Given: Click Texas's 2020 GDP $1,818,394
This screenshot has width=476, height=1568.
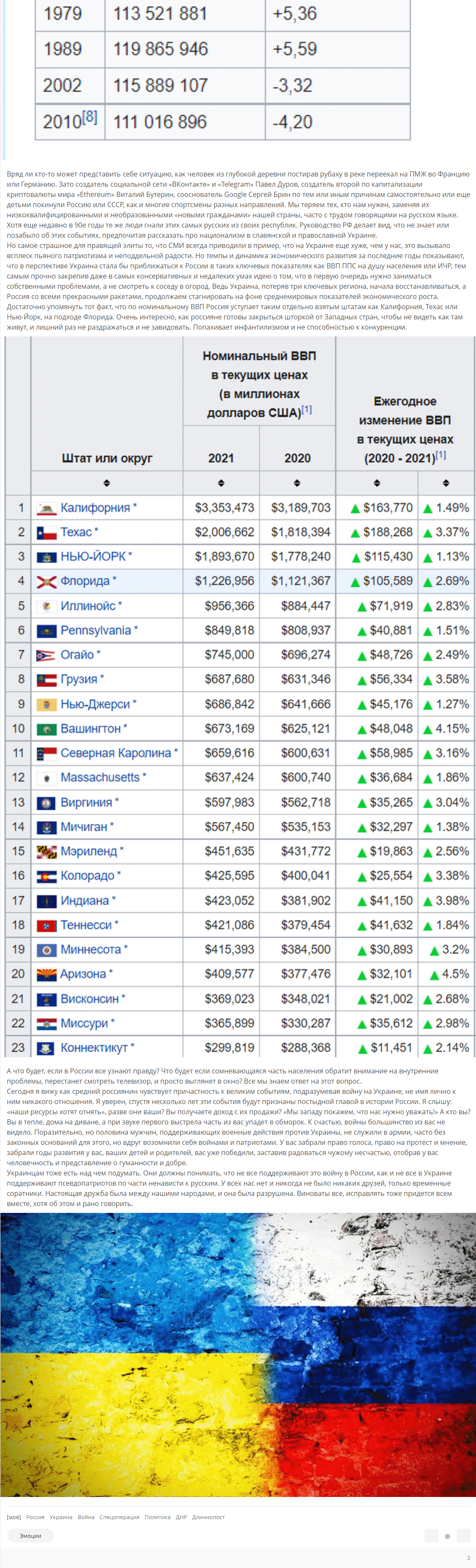Looking at the screenshot, I should coord(301,532).
